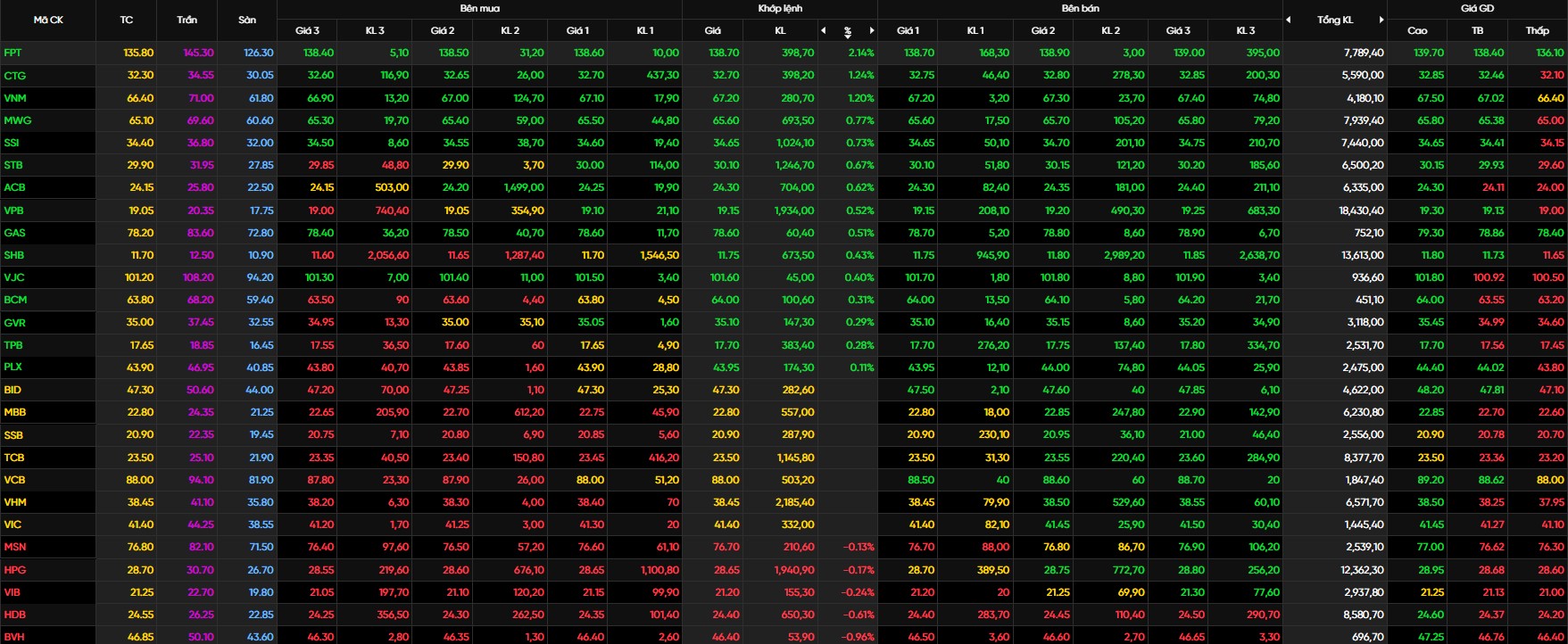Click the KL header under Khớp lệnh
Viewport: 1568px width, 644px height.
coord(780,30)
